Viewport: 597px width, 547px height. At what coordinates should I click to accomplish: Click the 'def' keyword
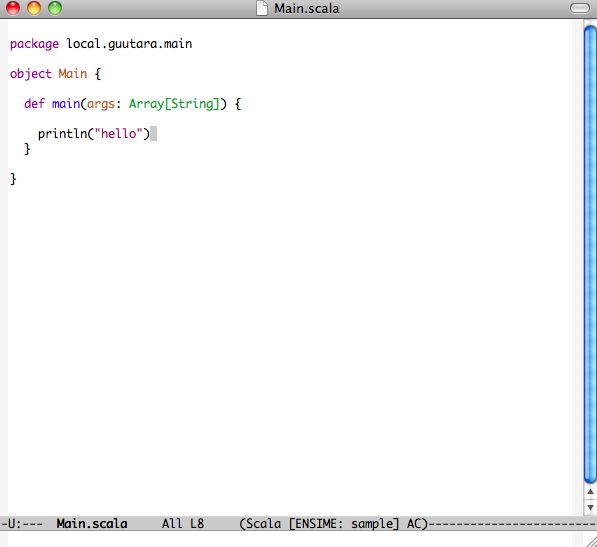[x=34, y=103]
